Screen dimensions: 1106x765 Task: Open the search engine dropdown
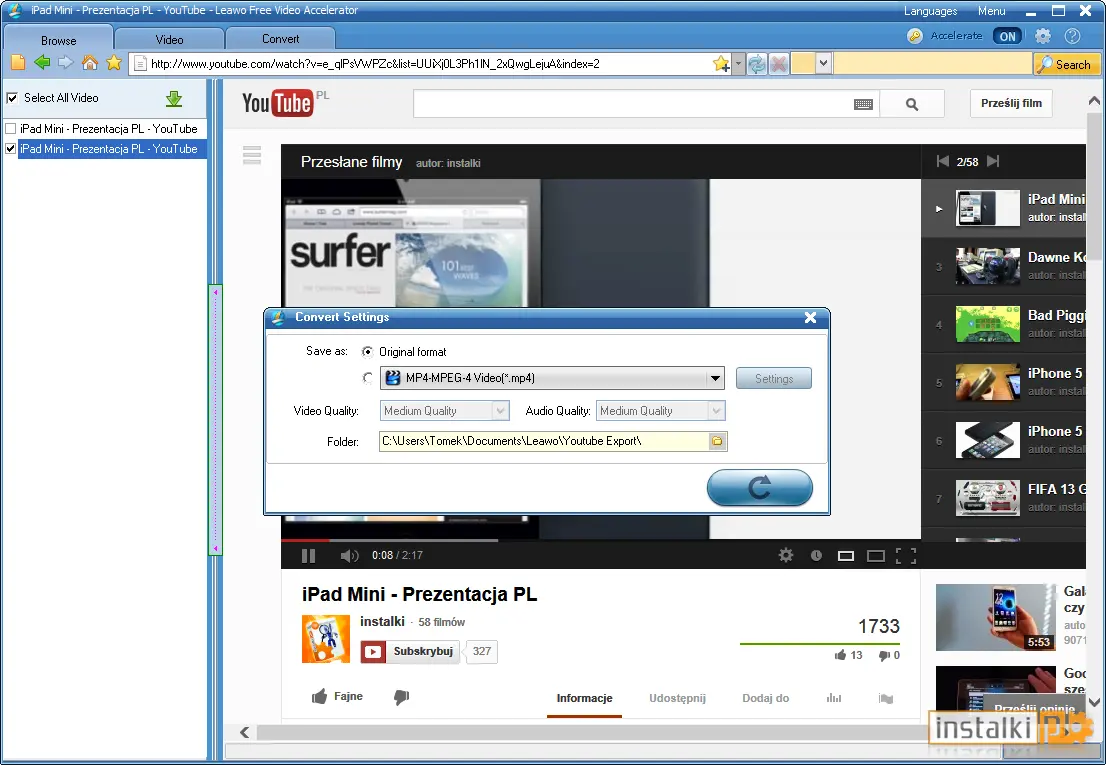[x=822, y=64]
